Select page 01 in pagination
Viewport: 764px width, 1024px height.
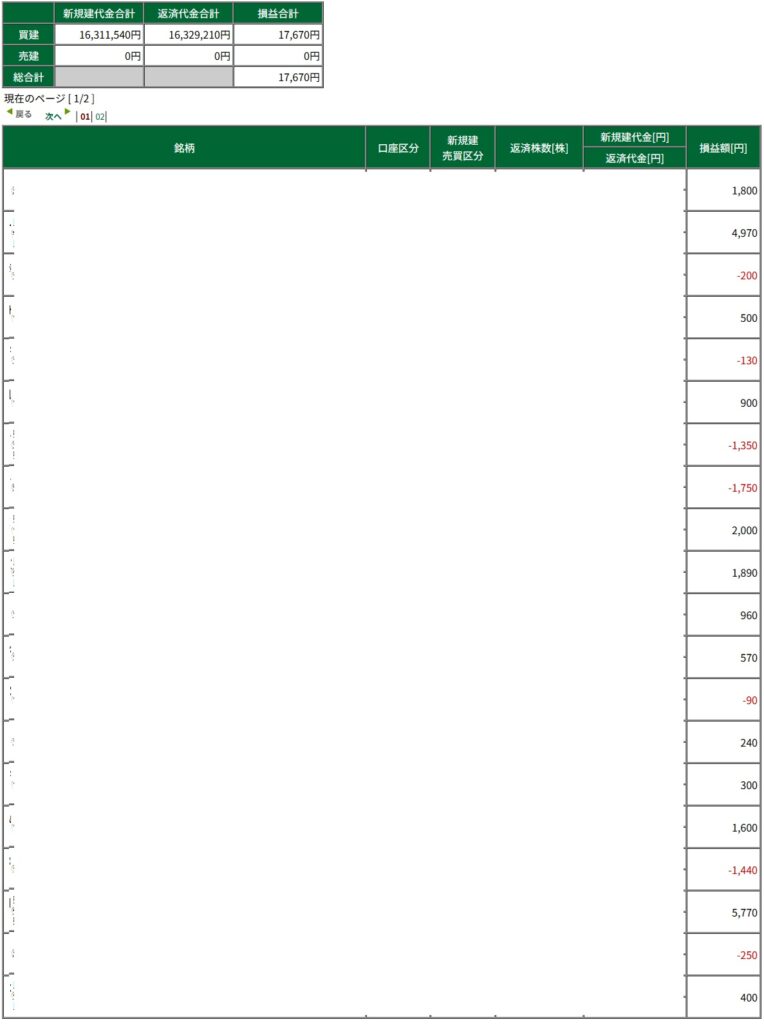pyautogui.click(x=85, y=116)
